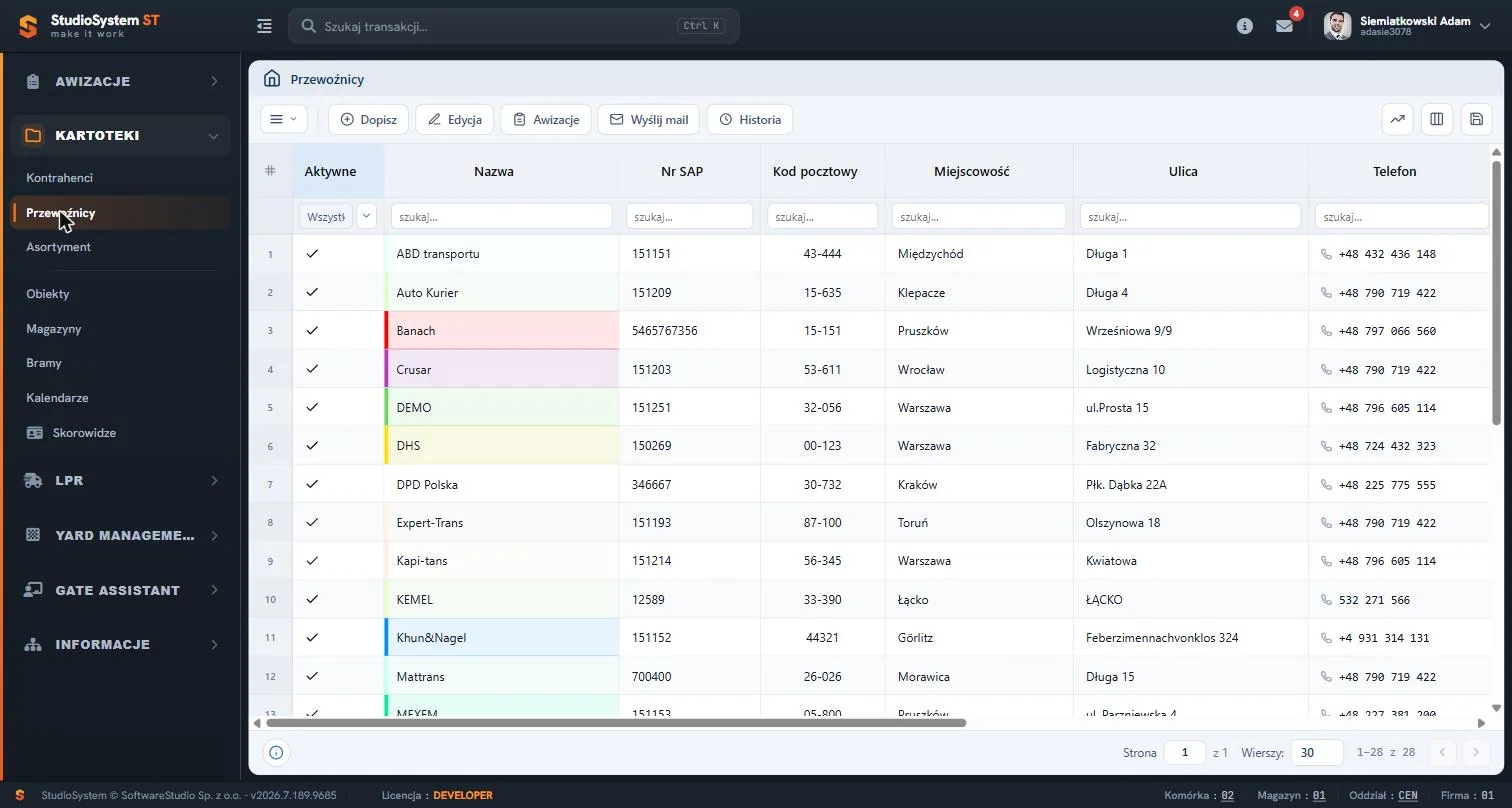Click the footer info circle icon

(x=276, y=752)
